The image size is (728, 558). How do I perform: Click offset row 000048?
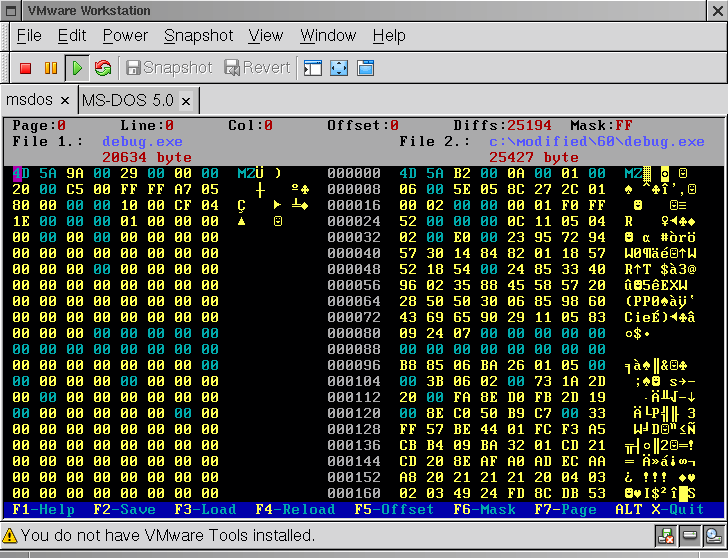pos(354,269)
